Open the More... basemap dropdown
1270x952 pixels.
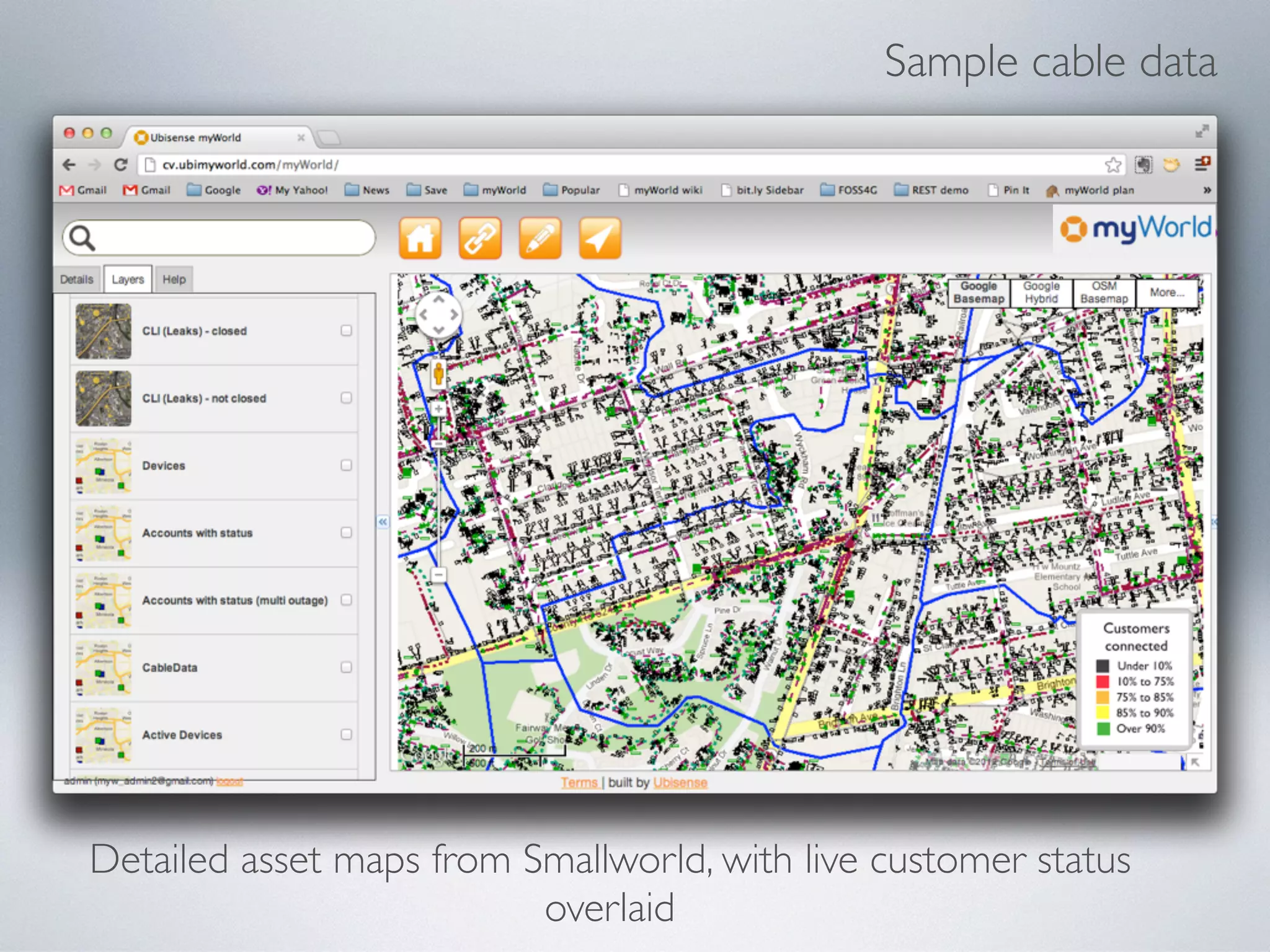[x=1166, y=293]
